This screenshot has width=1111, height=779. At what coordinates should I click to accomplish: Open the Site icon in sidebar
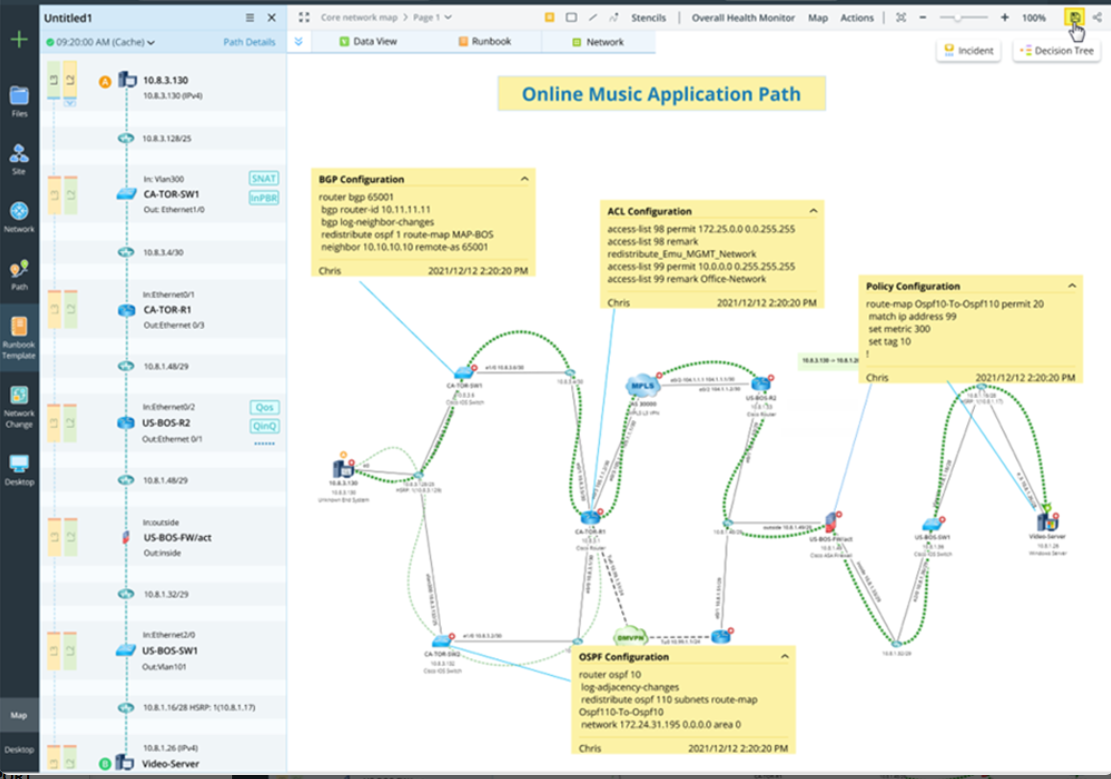pyautogui.click(x=19, y=156)
